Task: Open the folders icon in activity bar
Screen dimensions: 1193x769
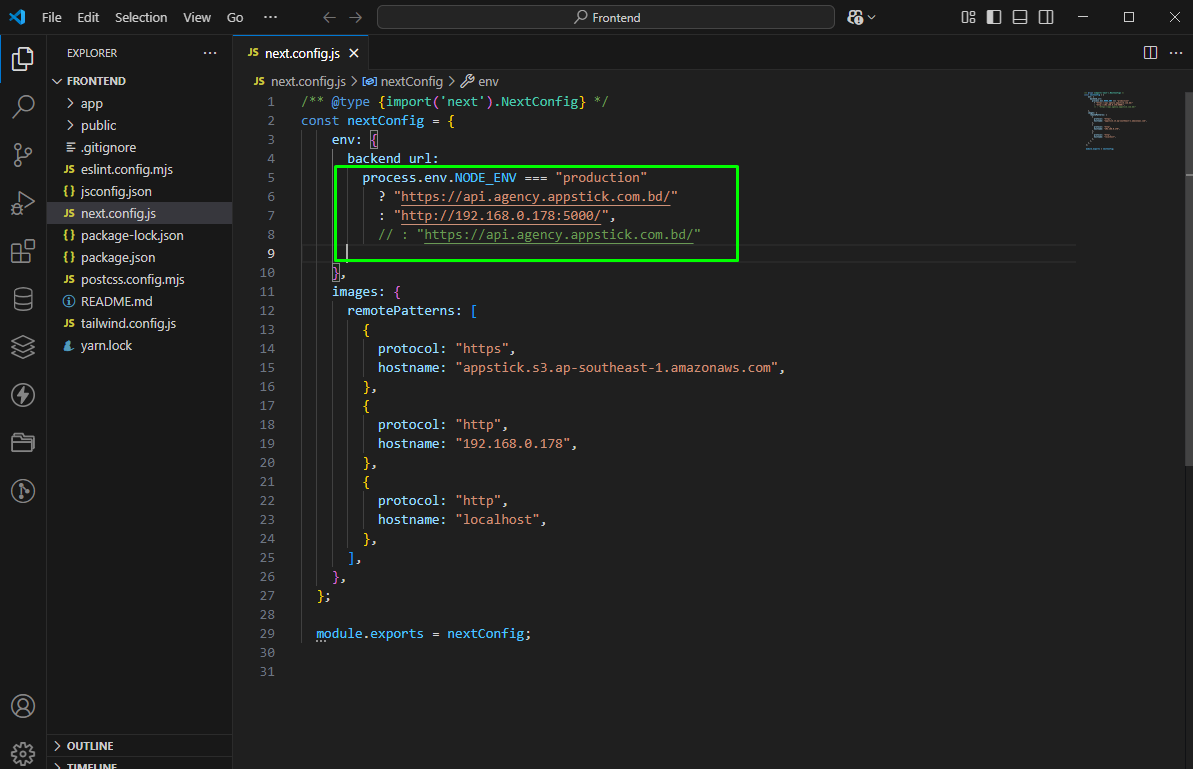Action: pyautogui.click(x=23, y=443)
